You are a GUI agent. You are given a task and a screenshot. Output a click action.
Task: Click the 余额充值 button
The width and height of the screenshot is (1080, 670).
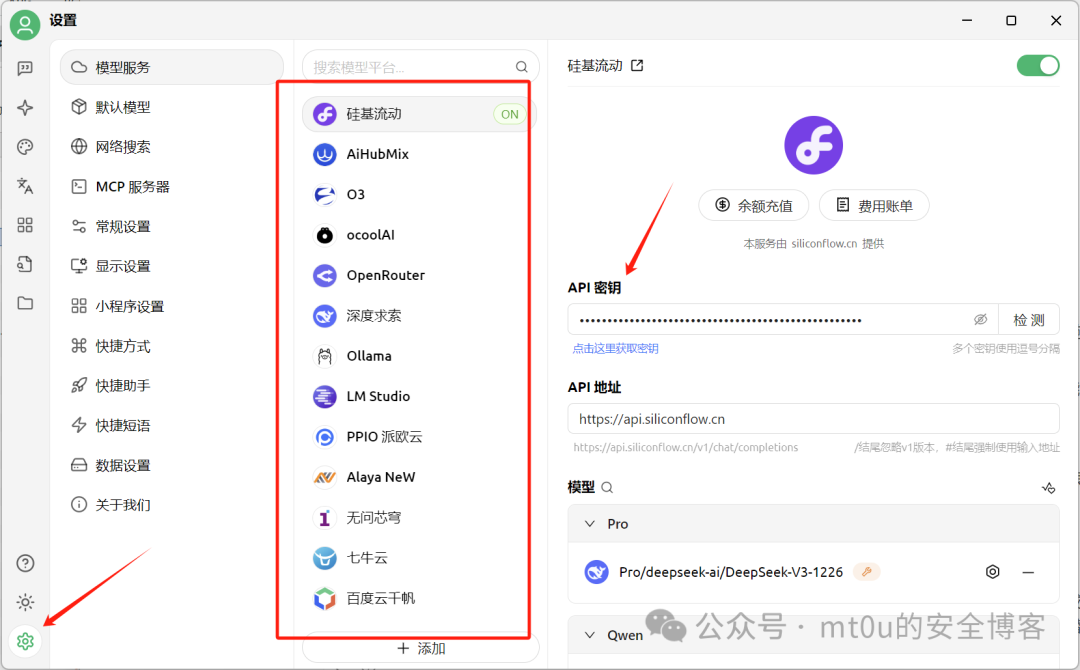tap(754, 205)
